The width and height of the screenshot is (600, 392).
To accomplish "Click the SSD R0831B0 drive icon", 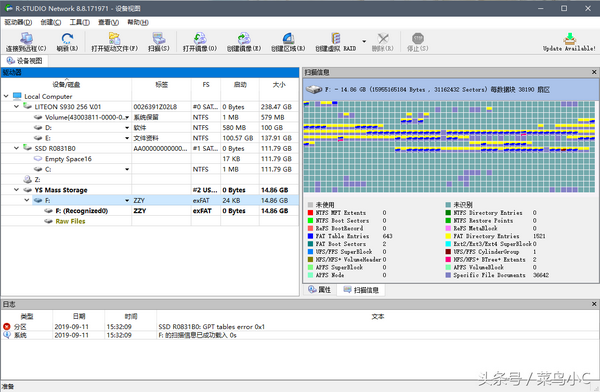I will [27, 148].
